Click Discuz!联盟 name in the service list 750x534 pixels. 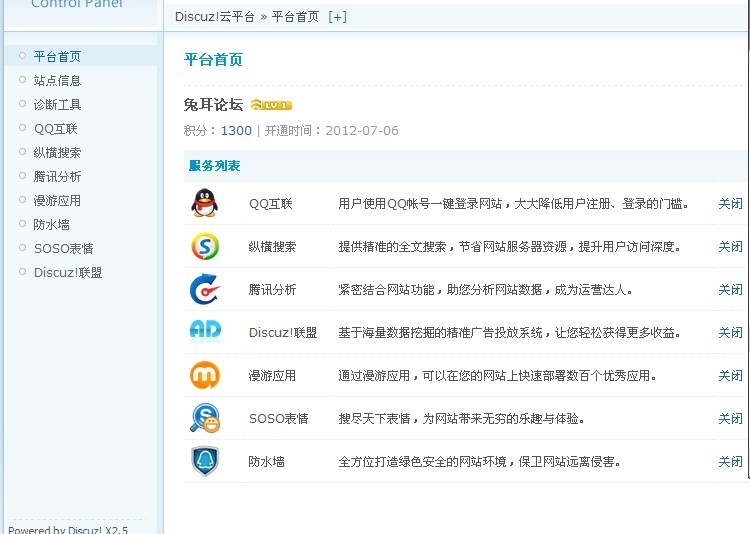coord(283,333)
